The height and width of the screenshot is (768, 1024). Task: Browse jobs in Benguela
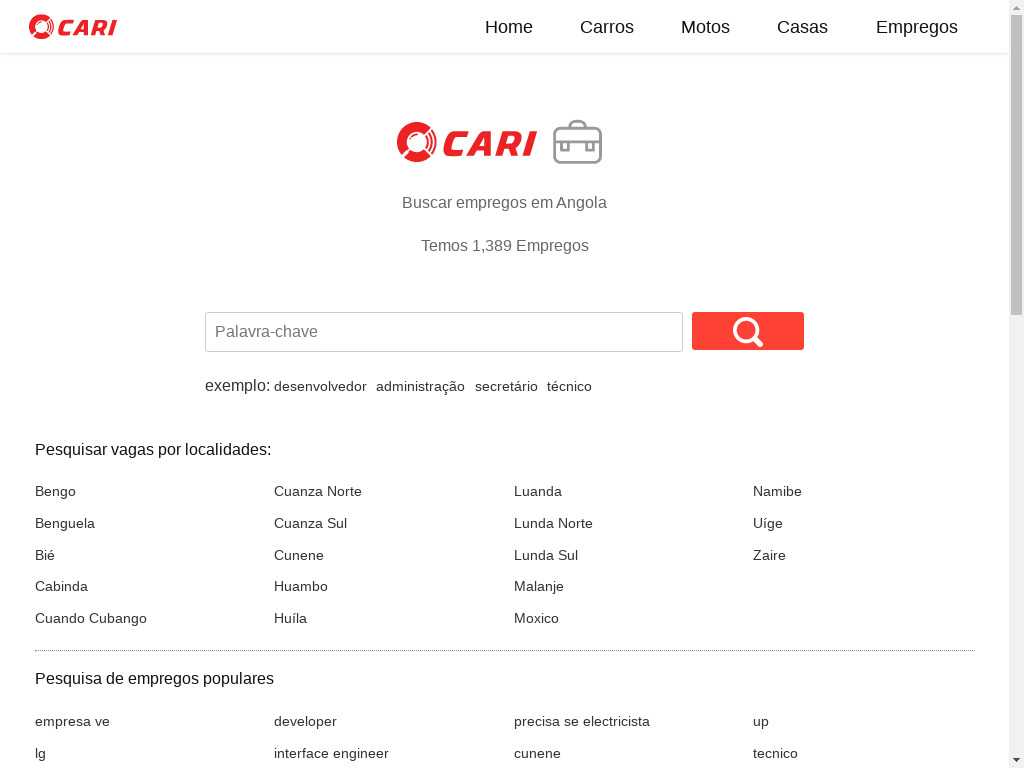tap(65, 524)
